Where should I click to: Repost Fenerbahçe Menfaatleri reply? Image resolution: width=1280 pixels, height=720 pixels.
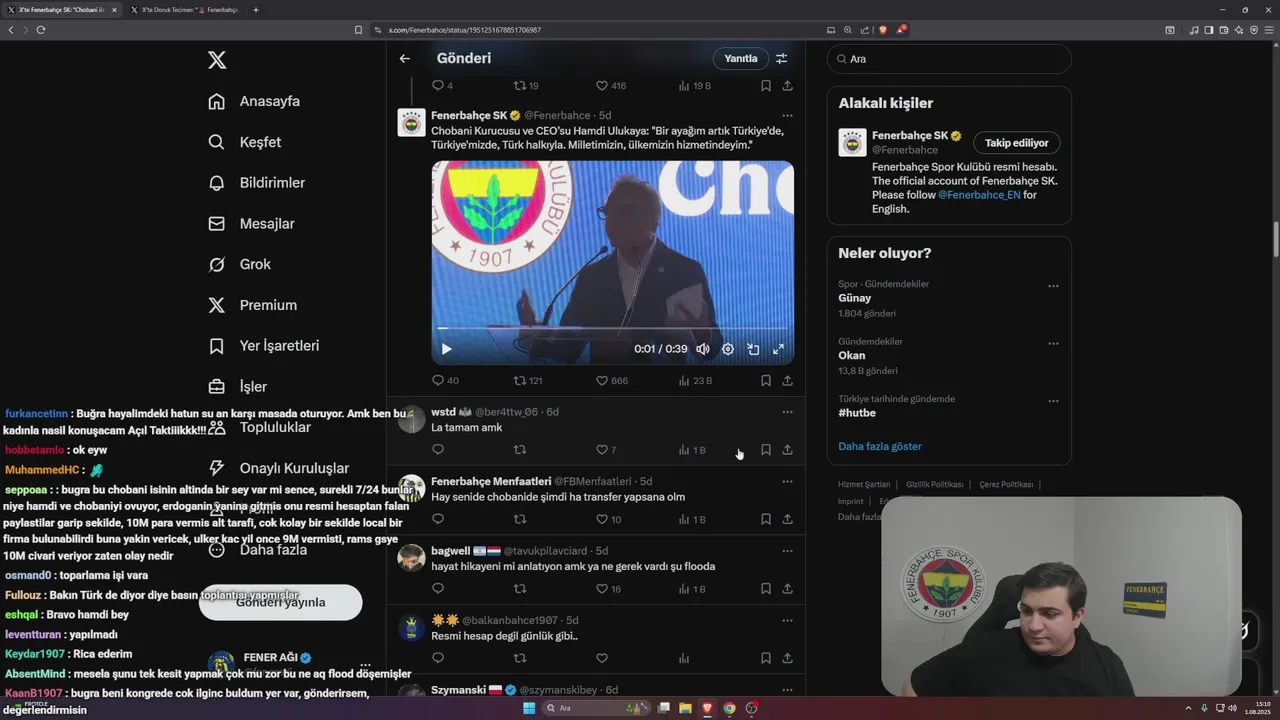(x=520, y=519)
